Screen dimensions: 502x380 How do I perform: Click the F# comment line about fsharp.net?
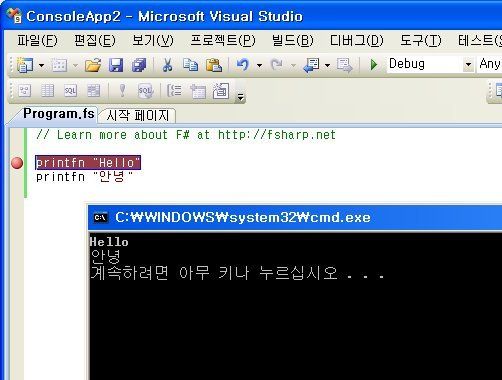coord(186,135)
